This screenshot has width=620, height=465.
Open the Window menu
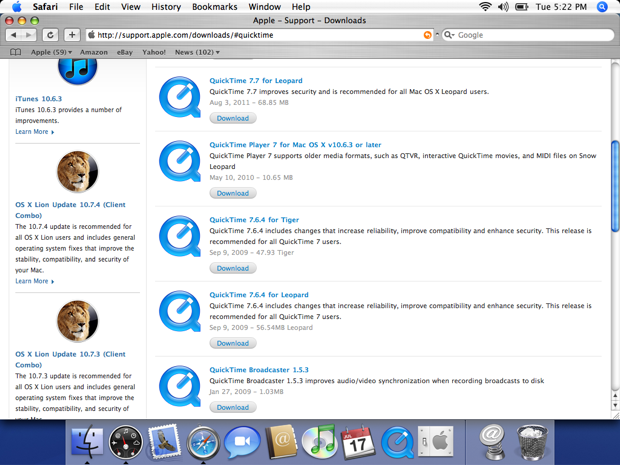click(x=265, y=7)
